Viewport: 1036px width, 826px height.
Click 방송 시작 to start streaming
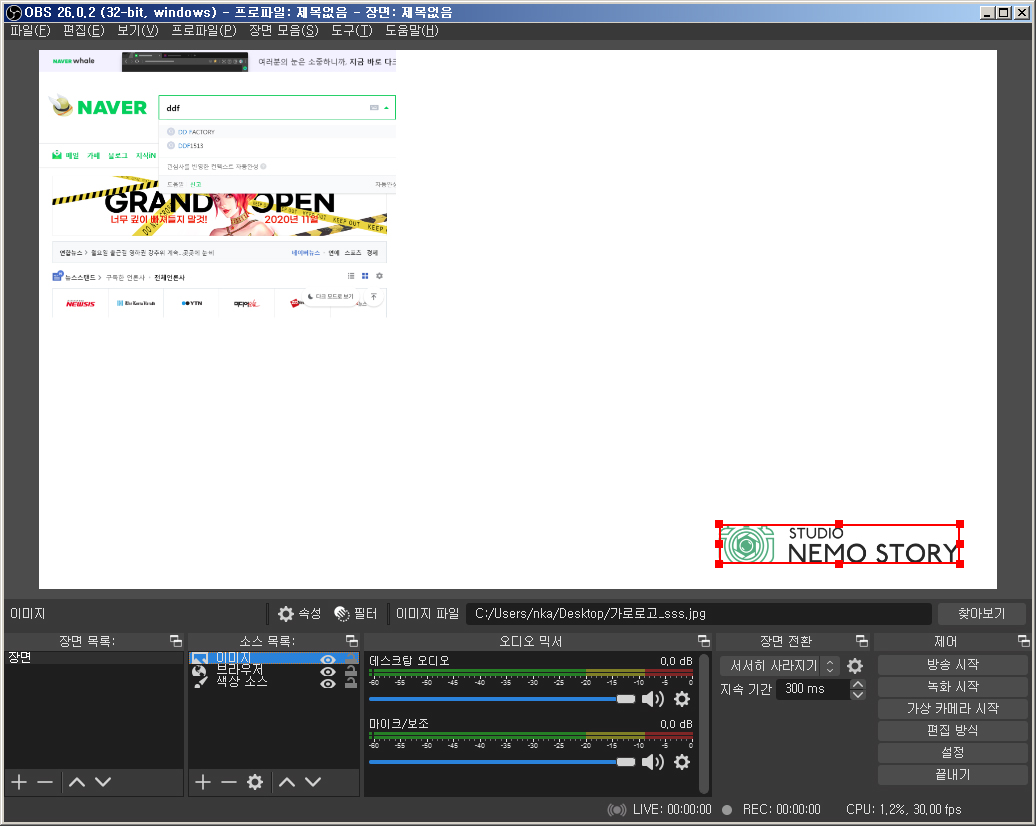pos(952,665)
